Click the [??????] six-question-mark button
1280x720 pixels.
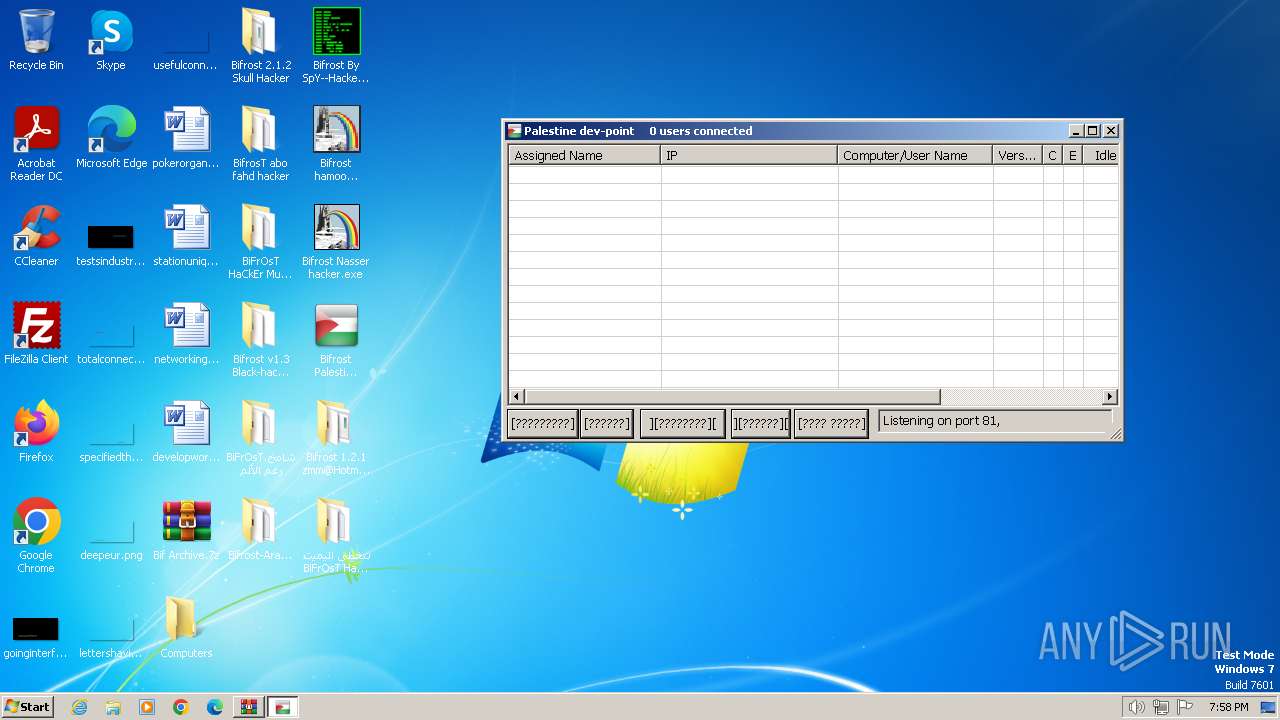[x=607, y=423]
